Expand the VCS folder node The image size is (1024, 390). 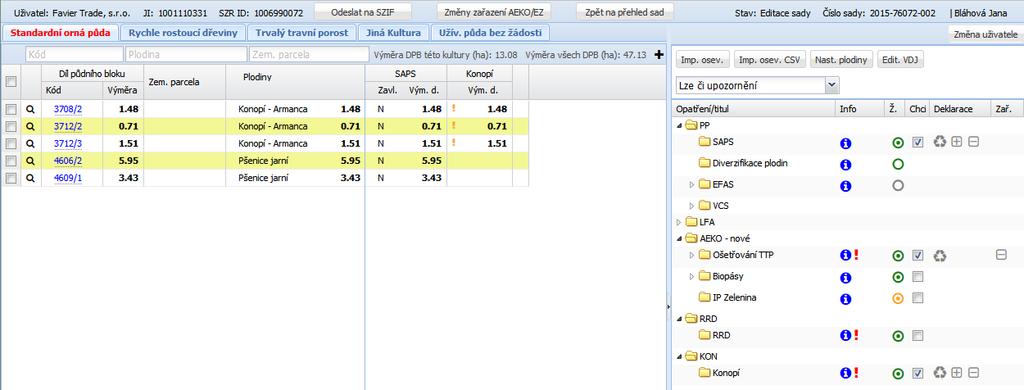click(692, 206)
